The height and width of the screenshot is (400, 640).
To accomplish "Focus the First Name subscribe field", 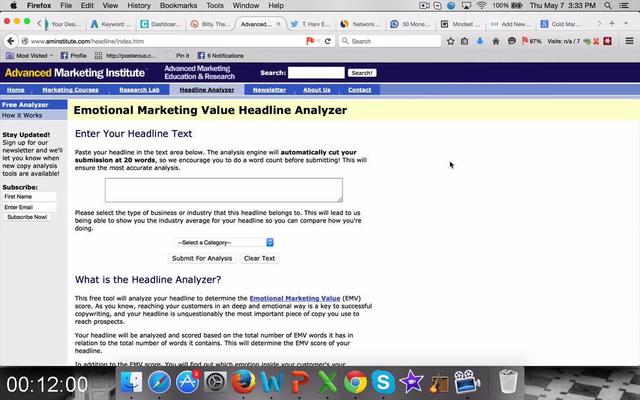I will coord(29,197).
